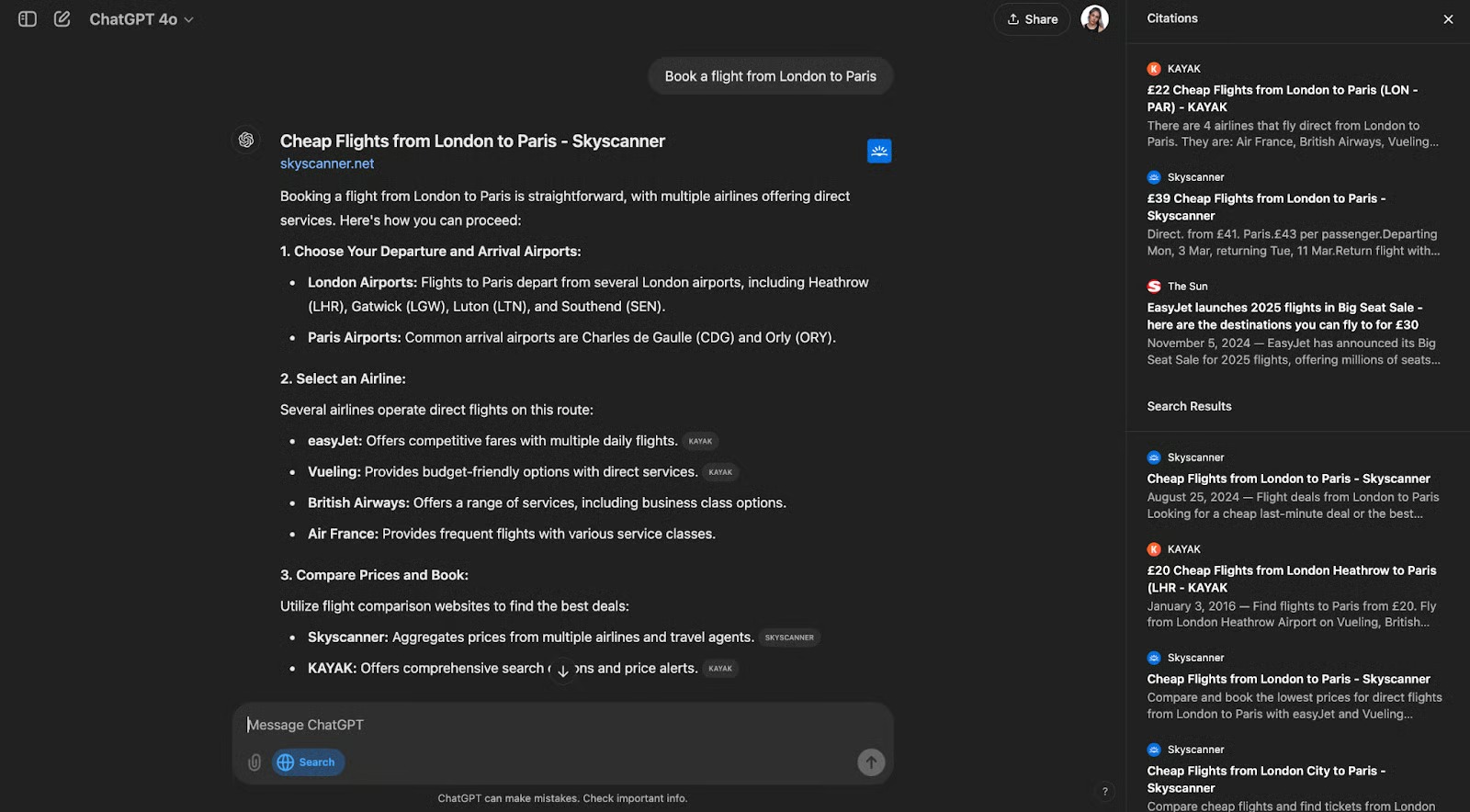Screen dimensions: 1470x812
Task: Open the £22 Cheap Flights KAYAK citation
Action: [1282, 98]
